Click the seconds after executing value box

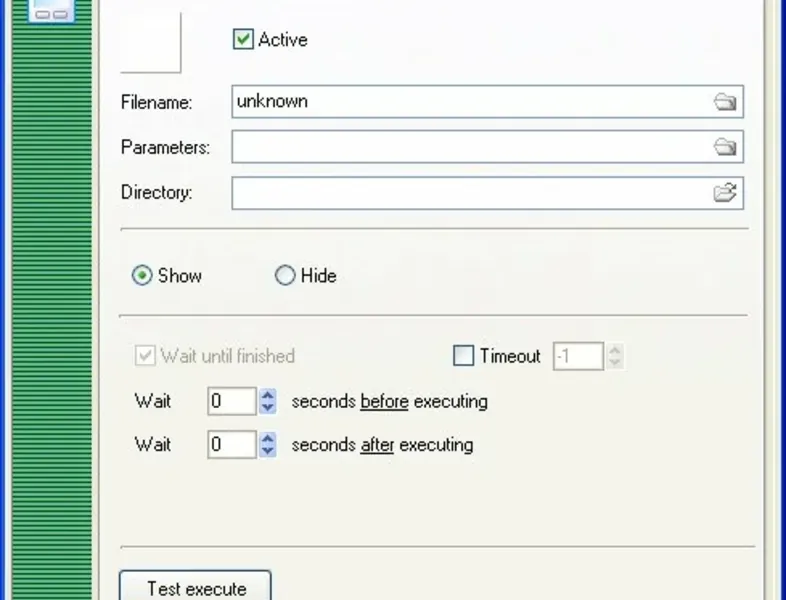(232, 445)
